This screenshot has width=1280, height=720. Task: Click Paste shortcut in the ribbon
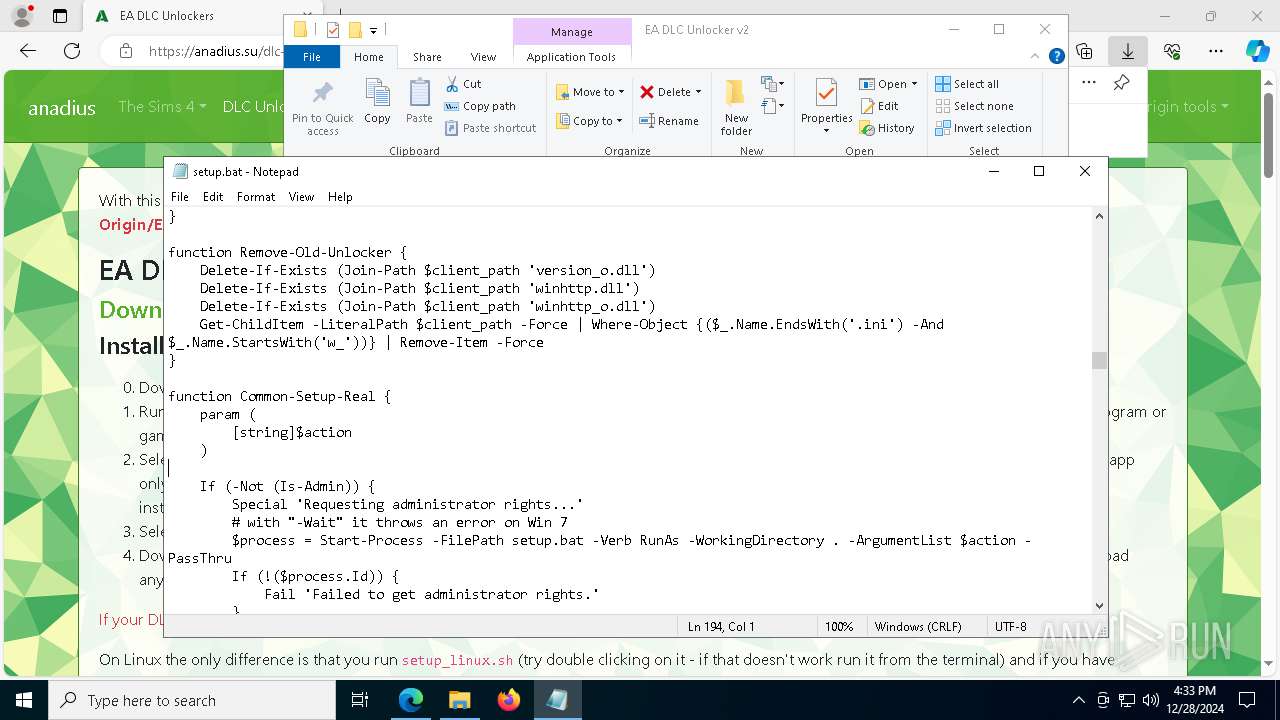490,128
